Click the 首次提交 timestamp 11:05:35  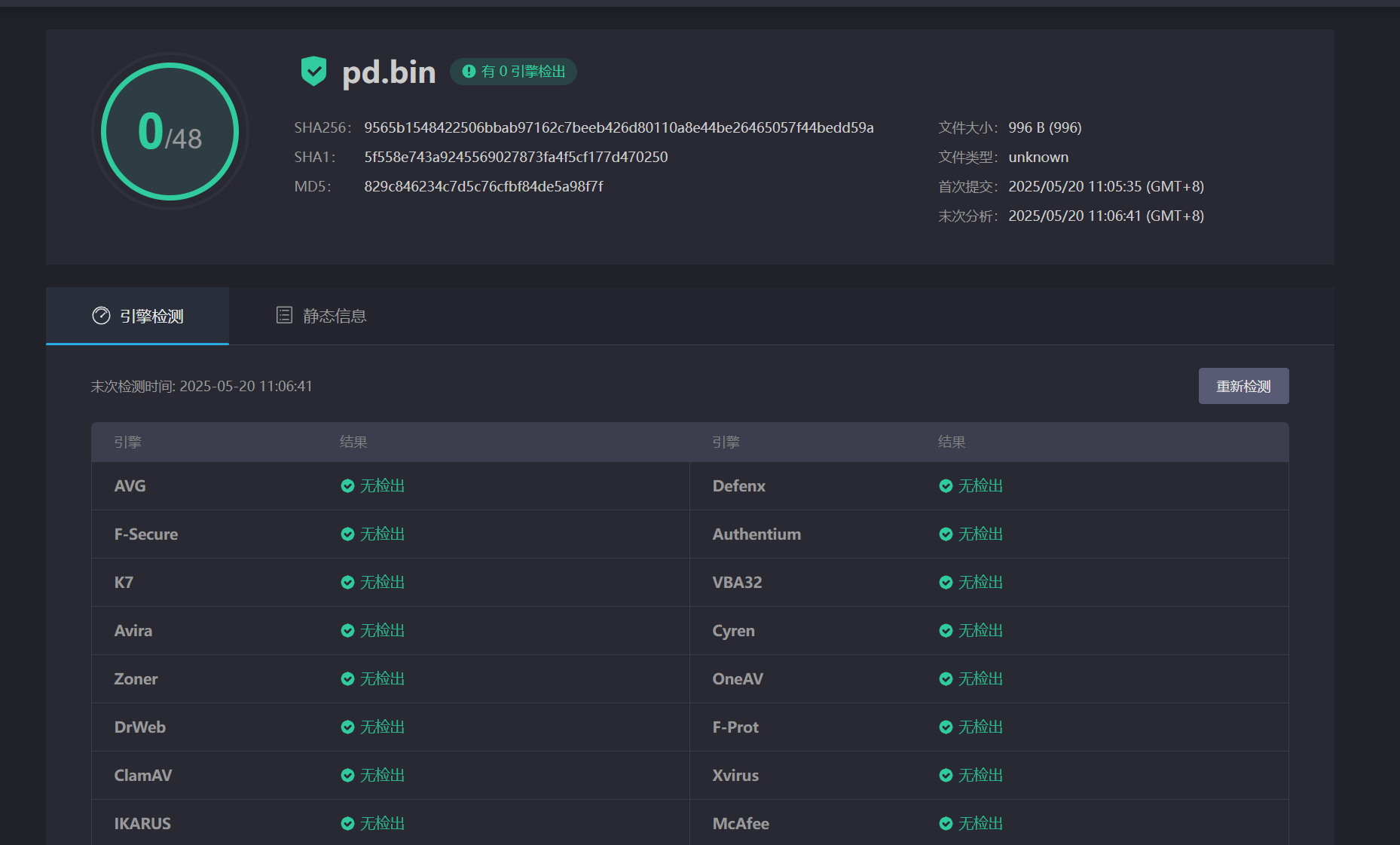(x=1106, y=186)
